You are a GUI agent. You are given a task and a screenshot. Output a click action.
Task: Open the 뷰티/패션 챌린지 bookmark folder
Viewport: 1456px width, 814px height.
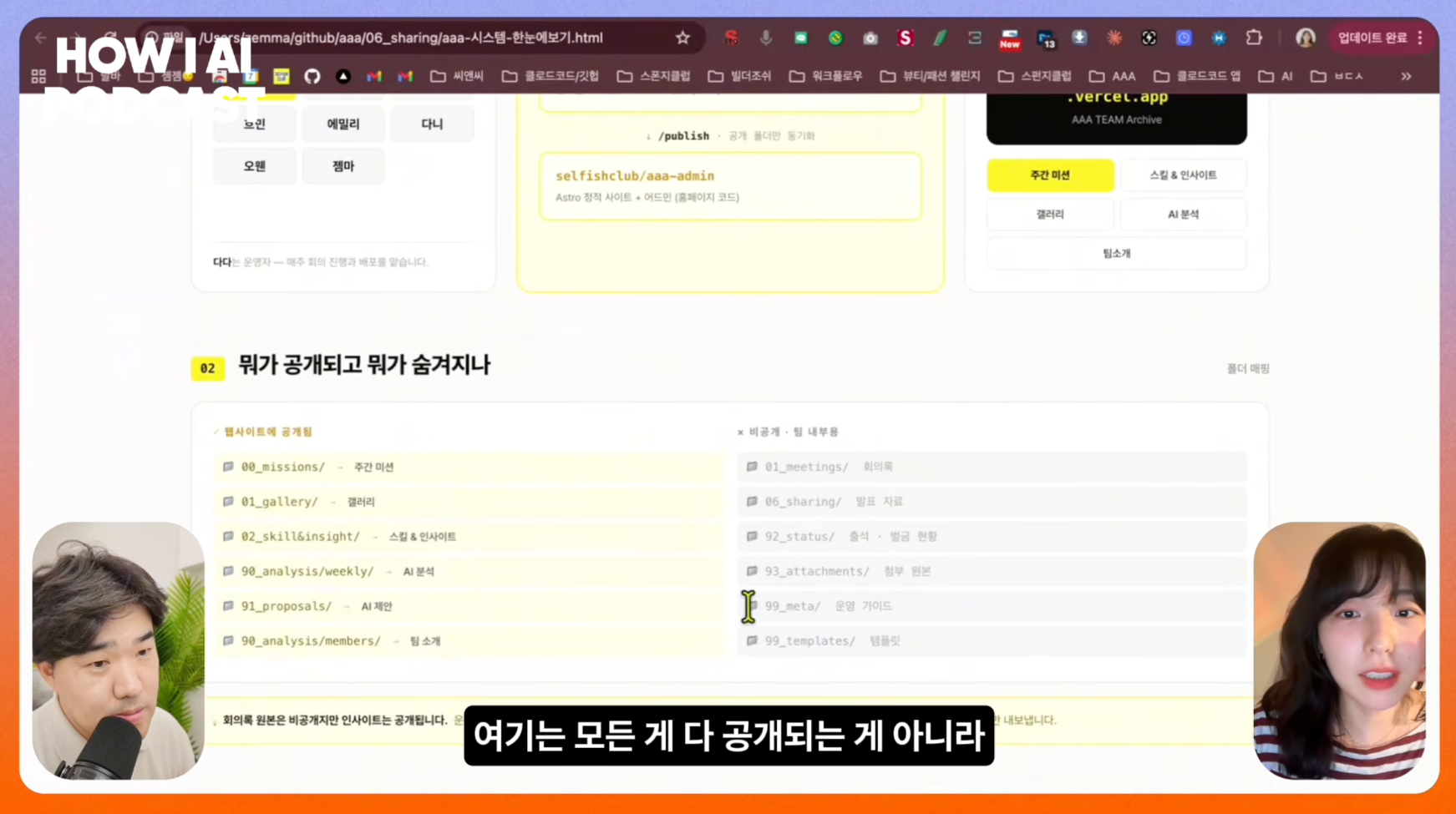point(931,76)
